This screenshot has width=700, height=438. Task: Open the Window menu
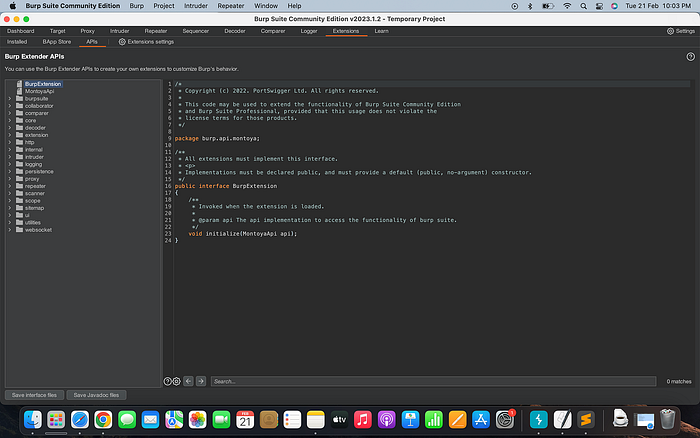pyautogui.click(x=266, y=6)
